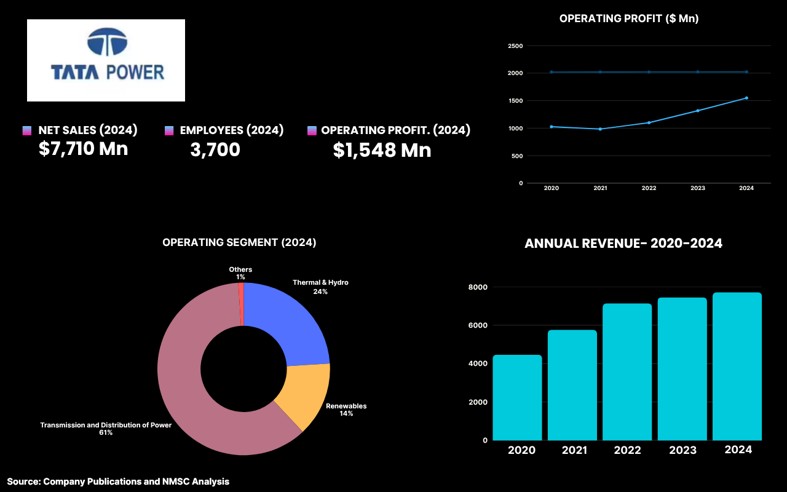
Task: Click the 2020 annual revenue bar
Action: (x=517, y=397)
